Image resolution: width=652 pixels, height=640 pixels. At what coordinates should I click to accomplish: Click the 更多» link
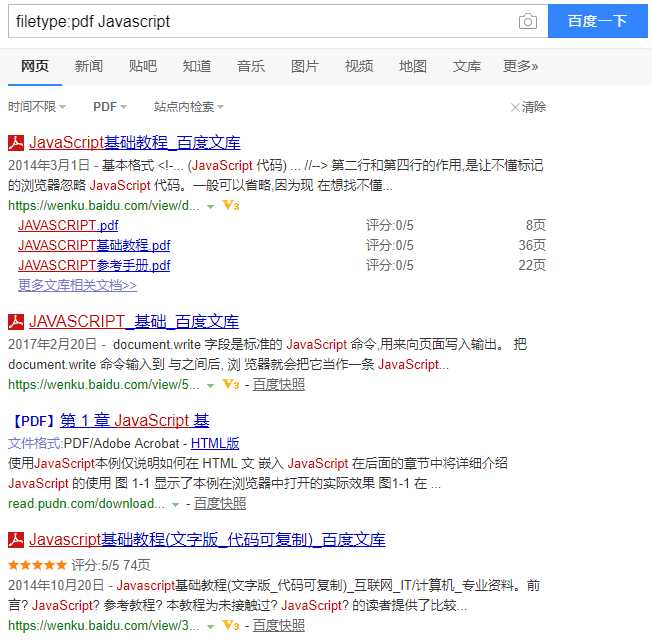click(x=521, y=66)
